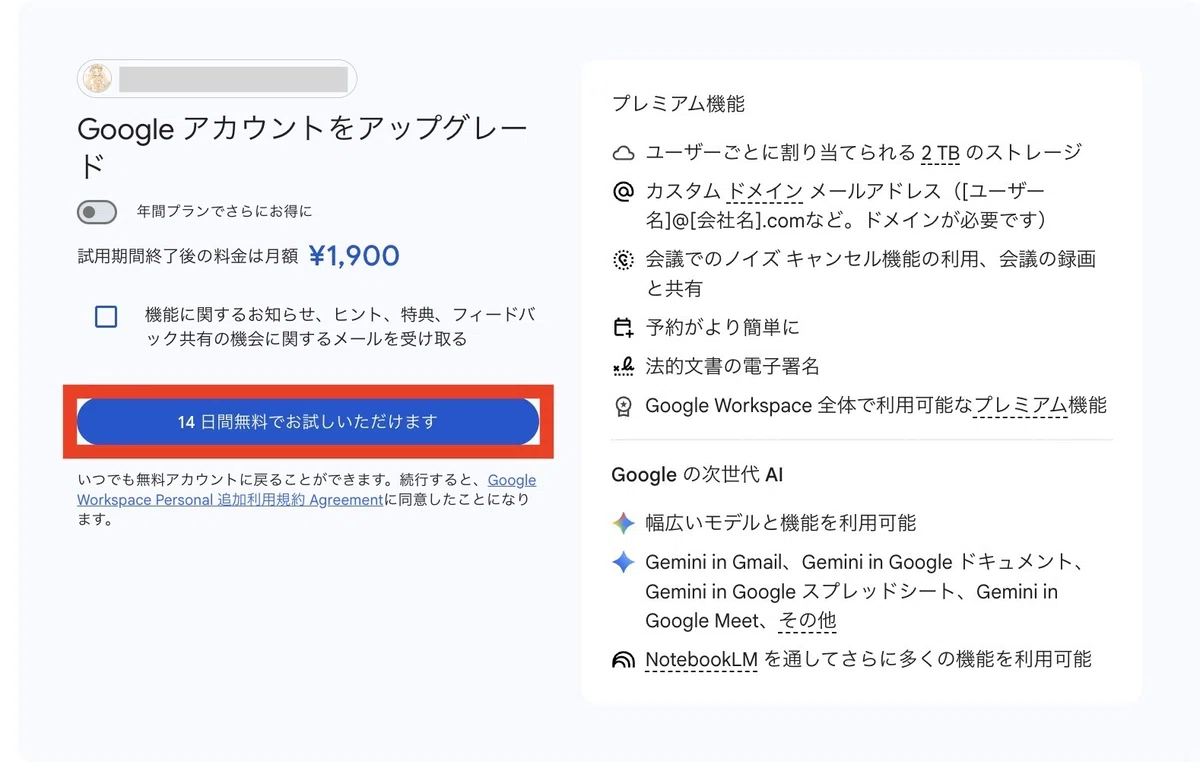Viewport: 1200px width, 768px height.
Task: Start the 14-day free trial button
Action: pyautogui.click(x=308, y=422)
